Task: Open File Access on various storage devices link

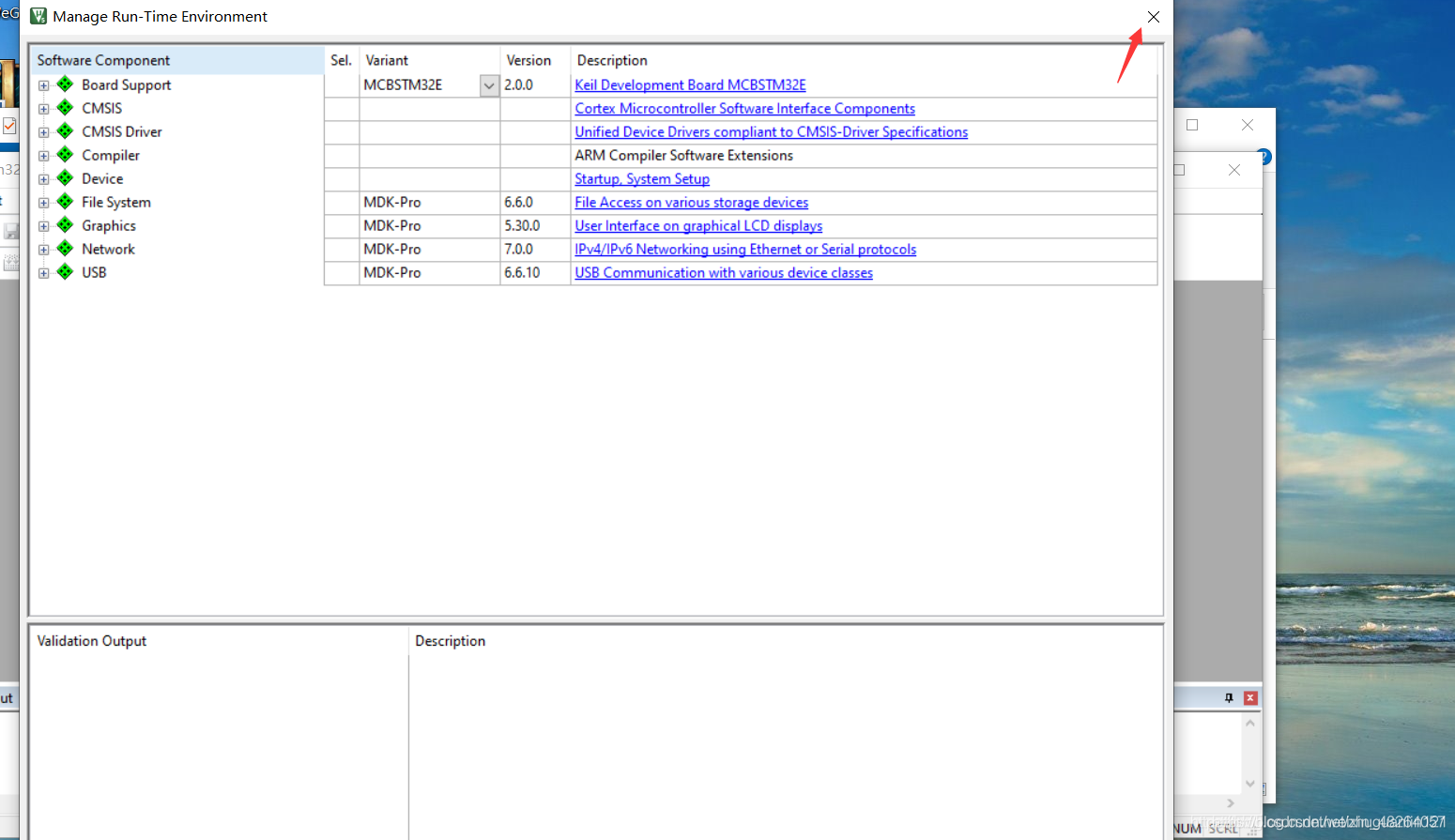Action: (x=691, y=202)
